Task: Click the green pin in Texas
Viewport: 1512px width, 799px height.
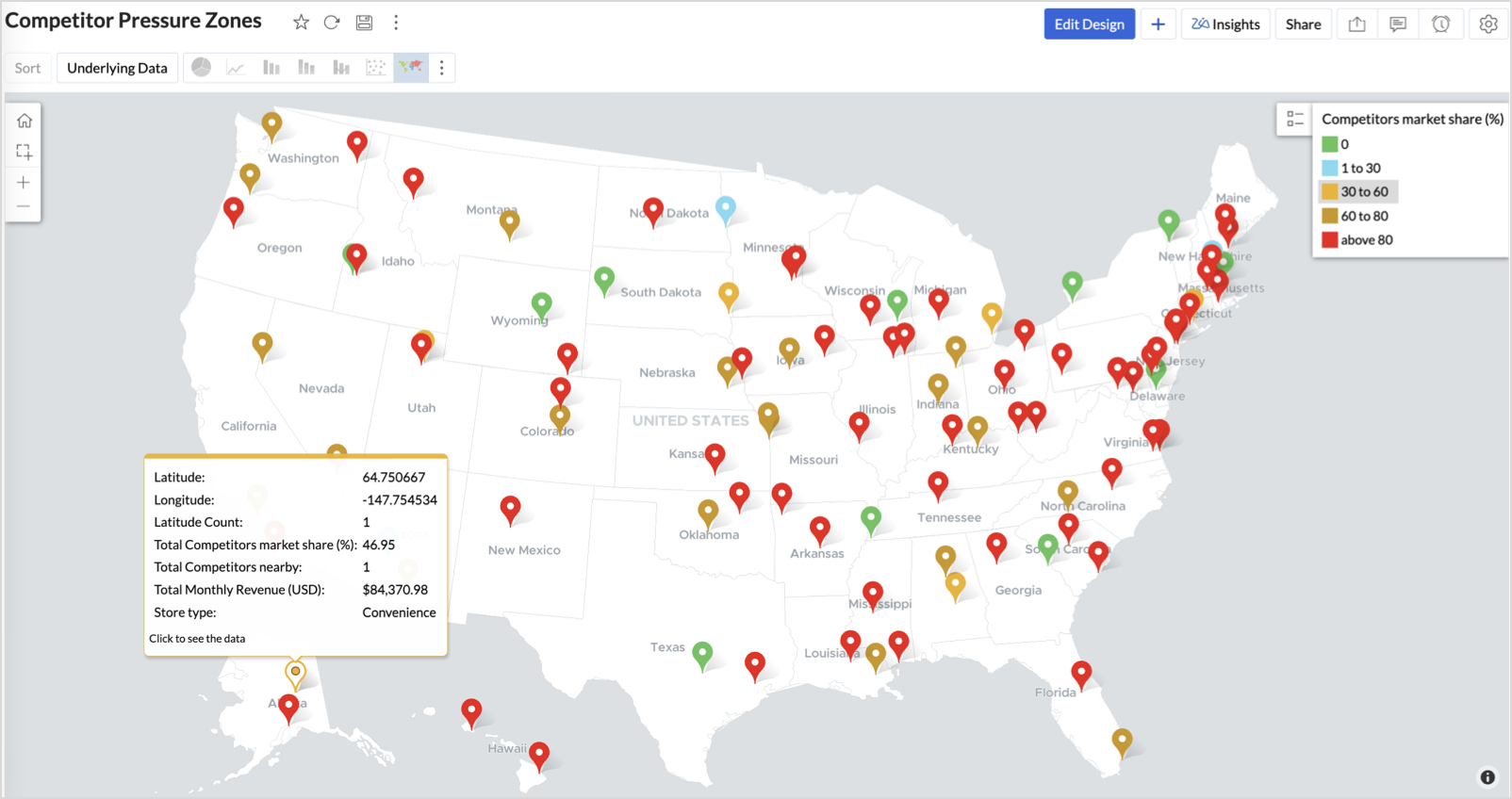Action: tap(702, 655)
